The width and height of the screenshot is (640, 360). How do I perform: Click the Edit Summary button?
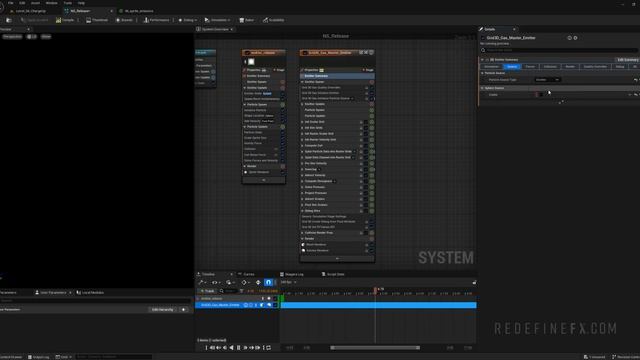[x=627, y=60]
